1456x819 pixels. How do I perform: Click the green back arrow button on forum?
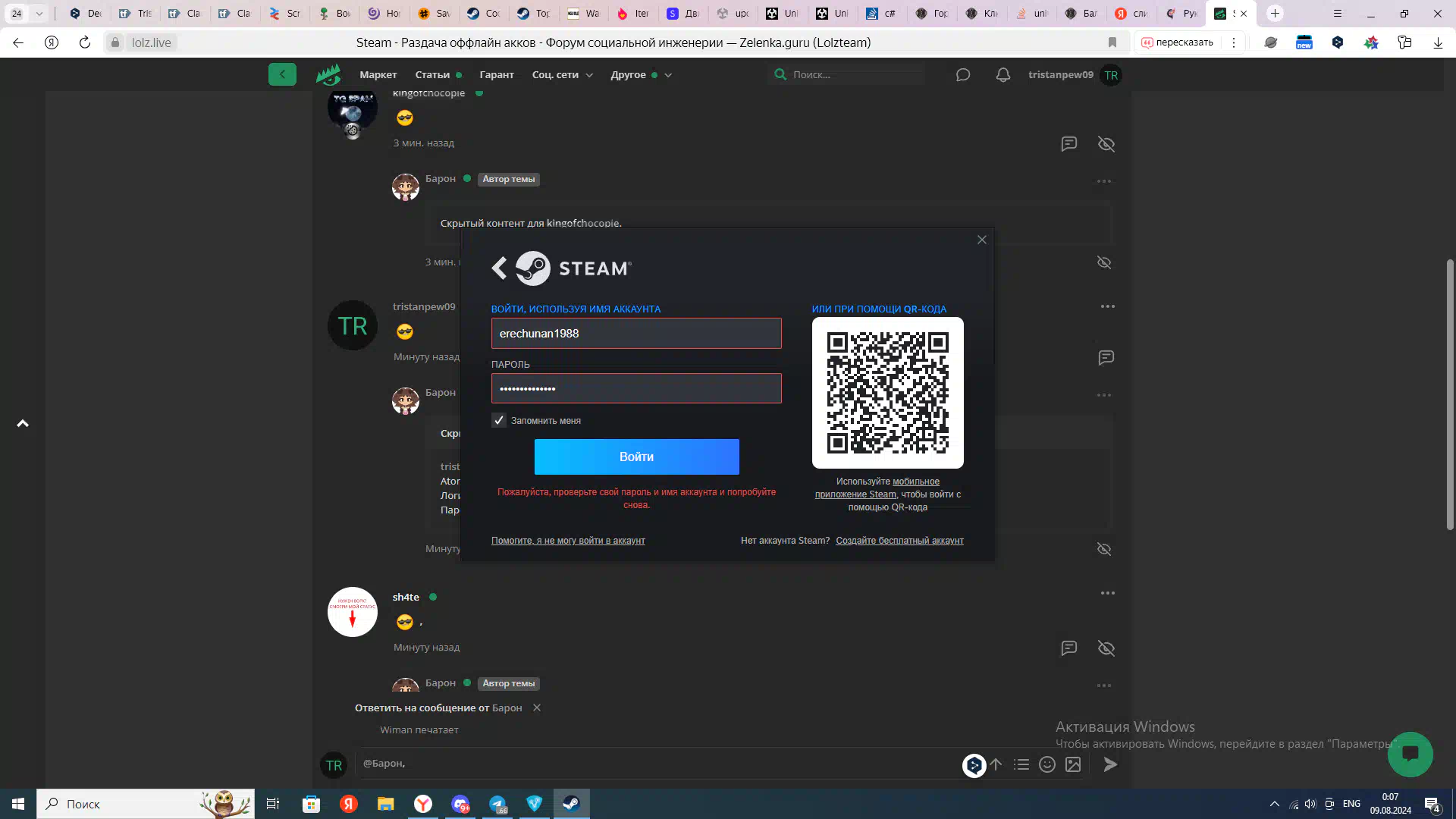(282, 74)
